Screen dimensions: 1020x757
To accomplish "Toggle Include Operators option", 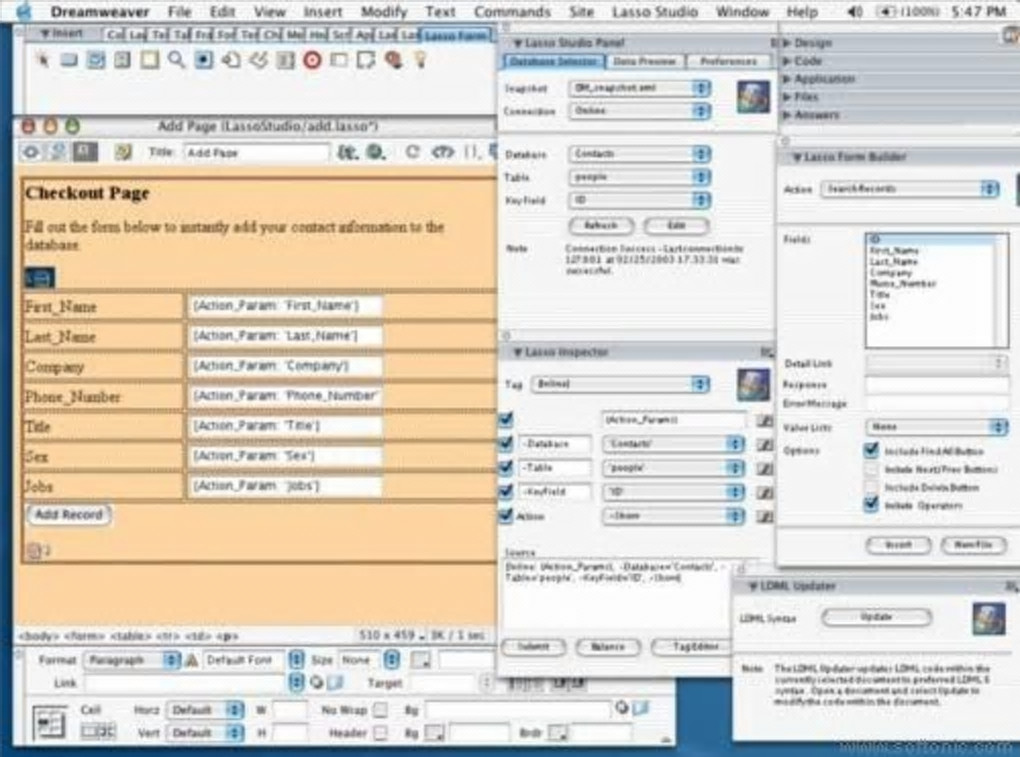I will coord(871,505).
